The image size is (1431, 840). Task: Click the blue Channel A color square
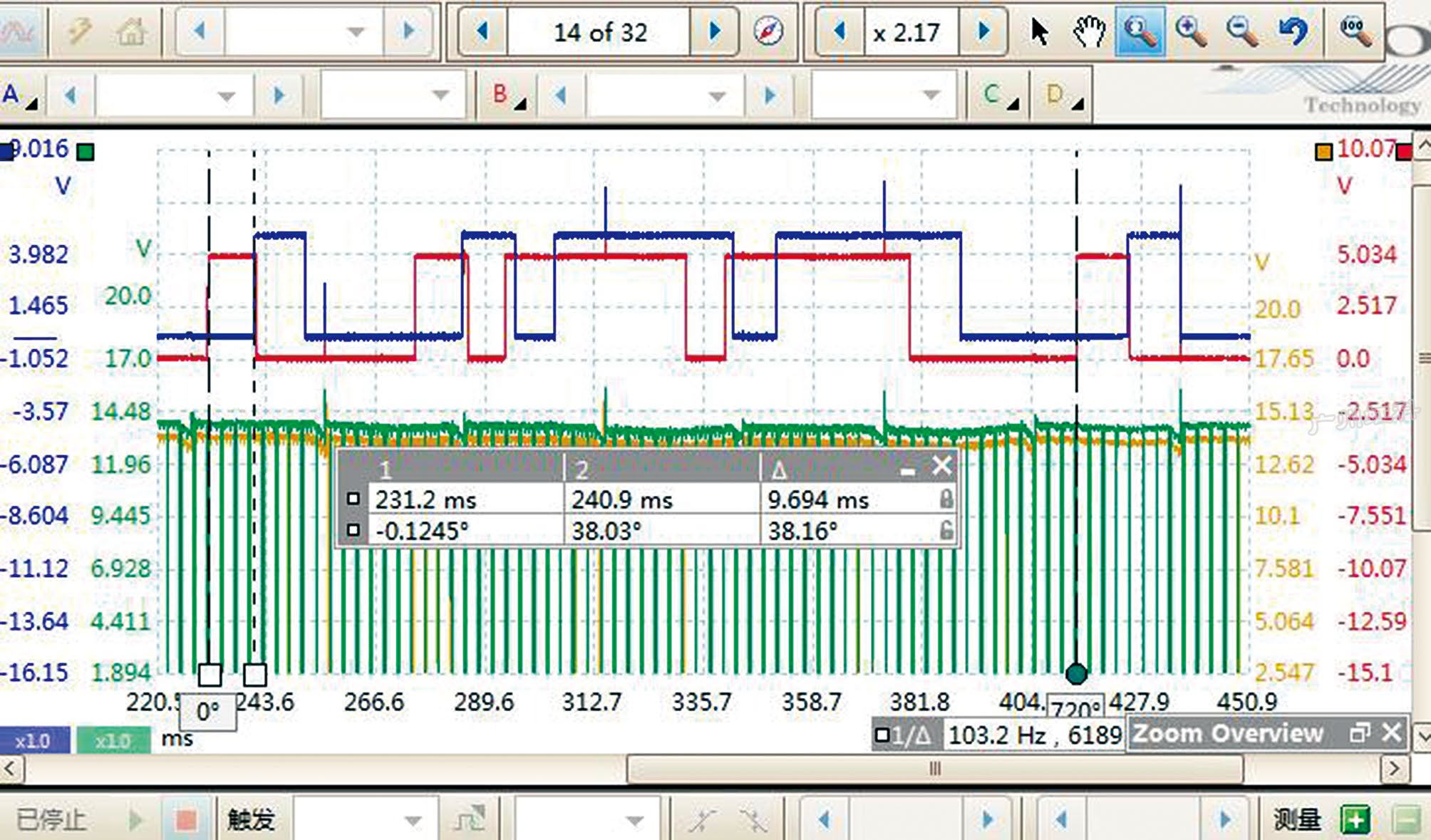(6, 152)
